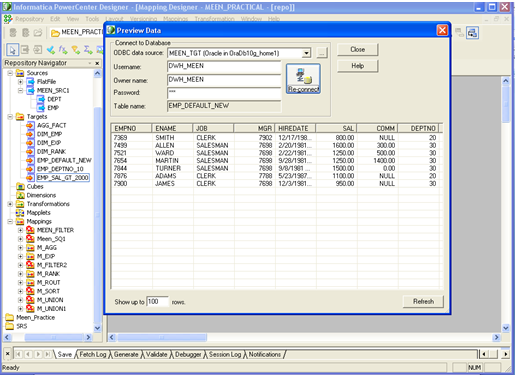The image size is (515, 375).
Task: Switch to the Generate tab
Action: pos(126,354)
